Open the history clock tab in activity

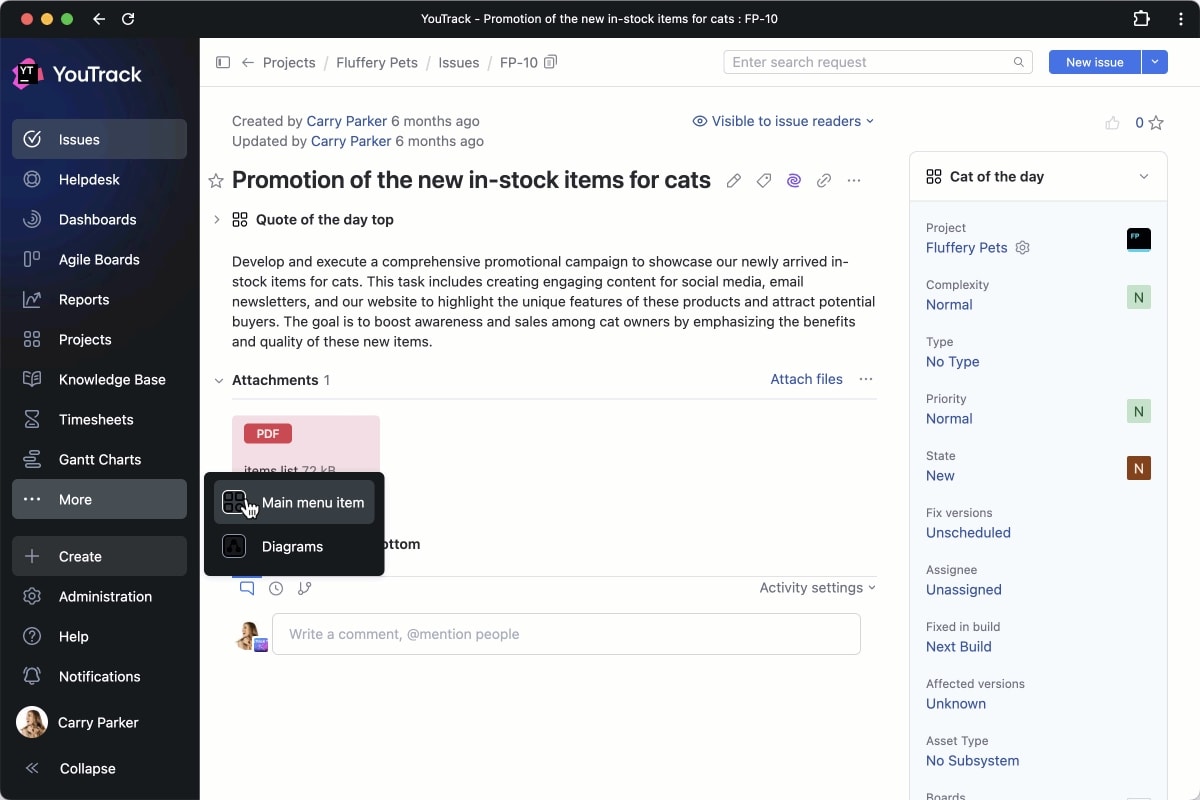276,589
